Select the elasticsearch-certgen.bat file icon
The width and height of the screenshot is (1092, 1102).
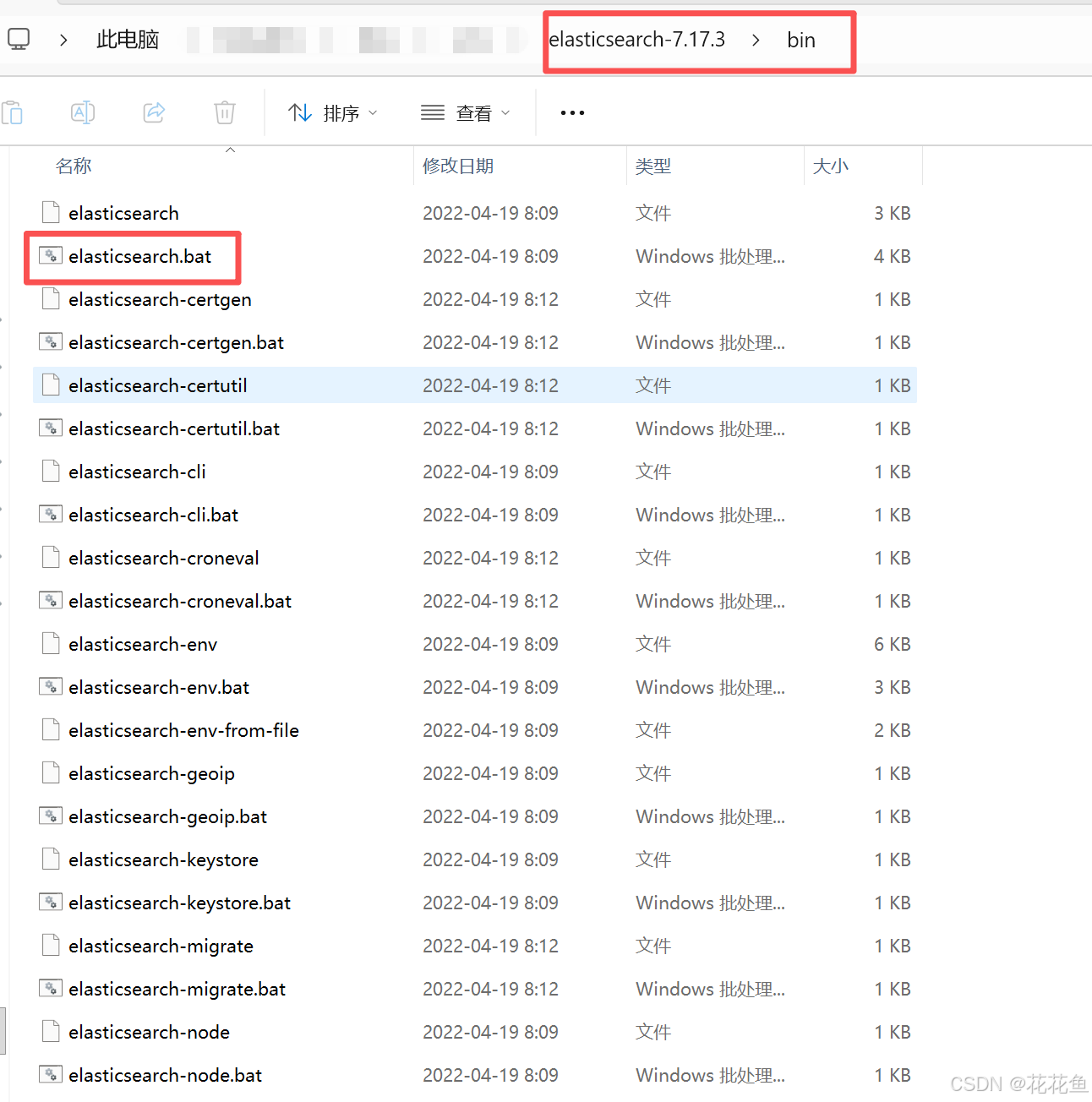coord(51,342)
